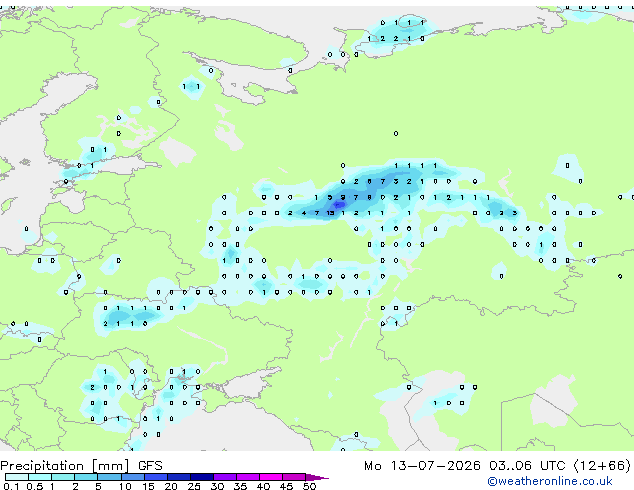Select the 25–30 mm navy legend swatch
The image size is (634, 490).
[x=201, y=477]
